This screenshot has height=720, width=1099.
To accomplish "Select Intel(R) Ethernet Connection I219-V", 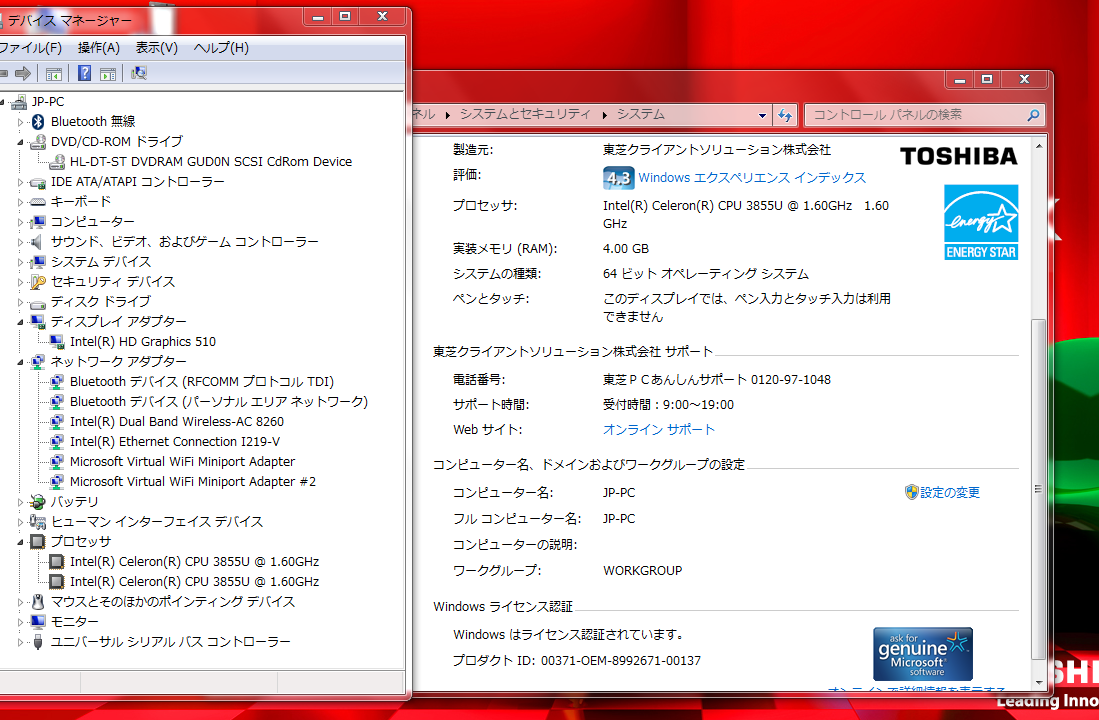I will pyautogui.click(x=175, y=442).
